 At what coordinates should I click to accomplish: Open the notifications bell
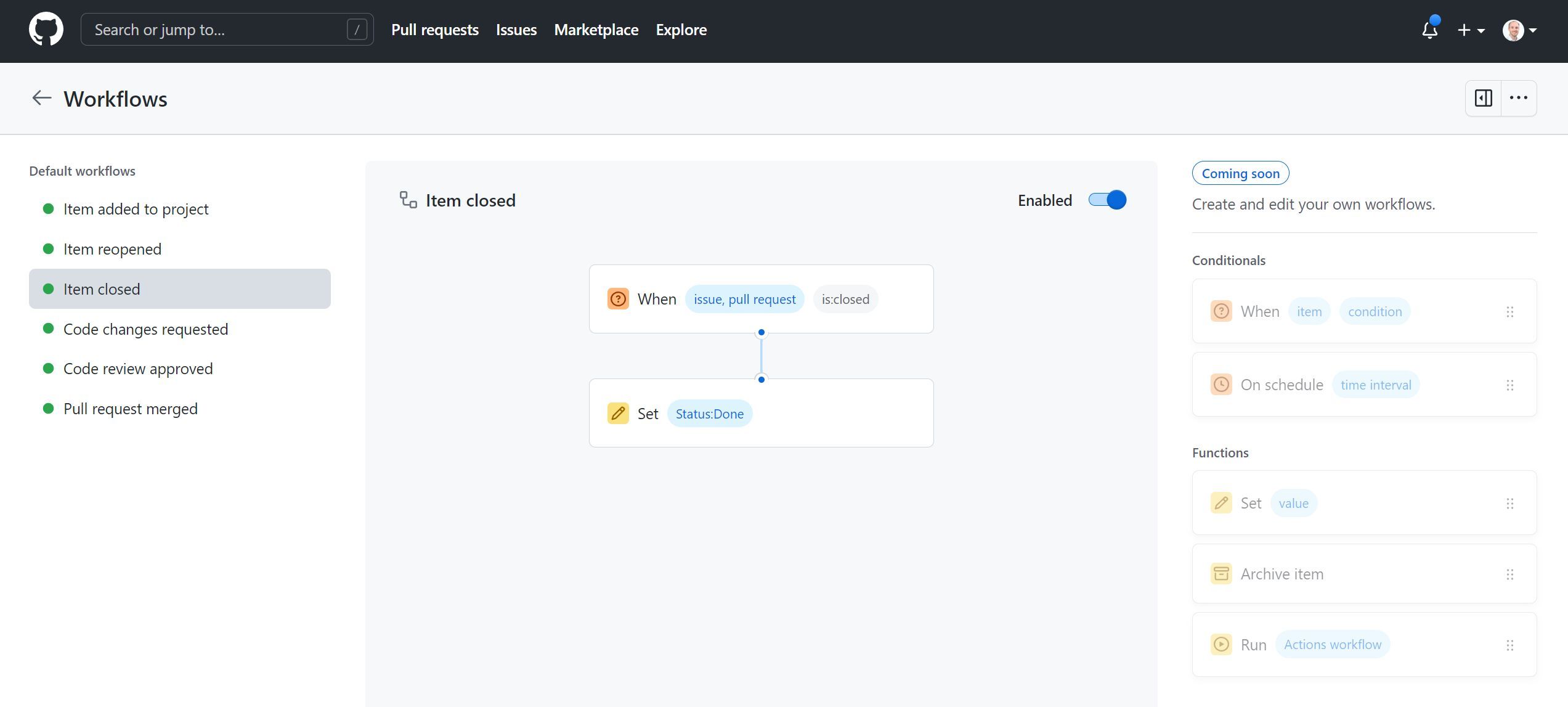(x=1429, y=30)
